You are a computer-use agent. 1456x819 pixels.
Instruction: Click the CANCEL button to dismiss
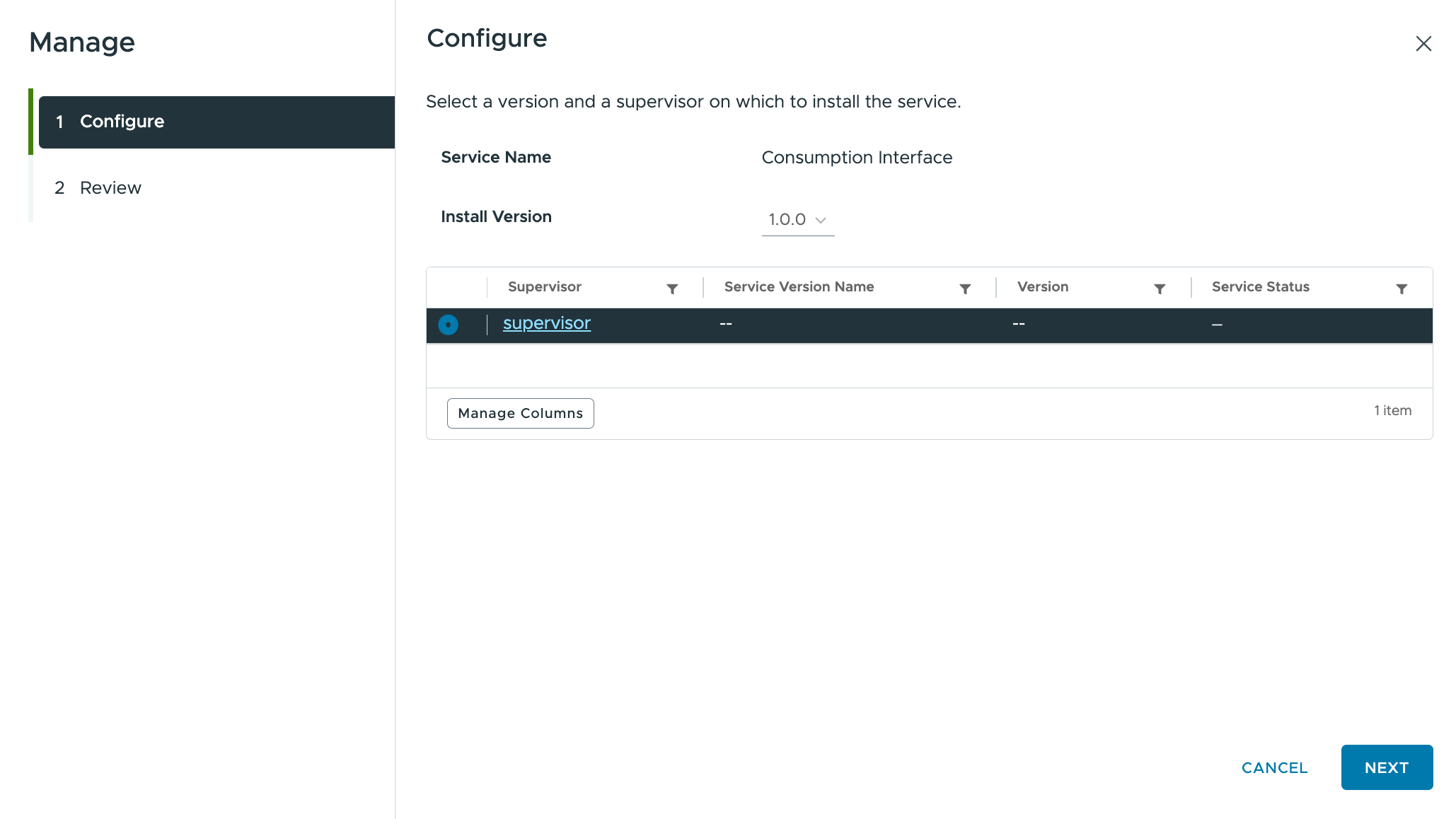1275,767
